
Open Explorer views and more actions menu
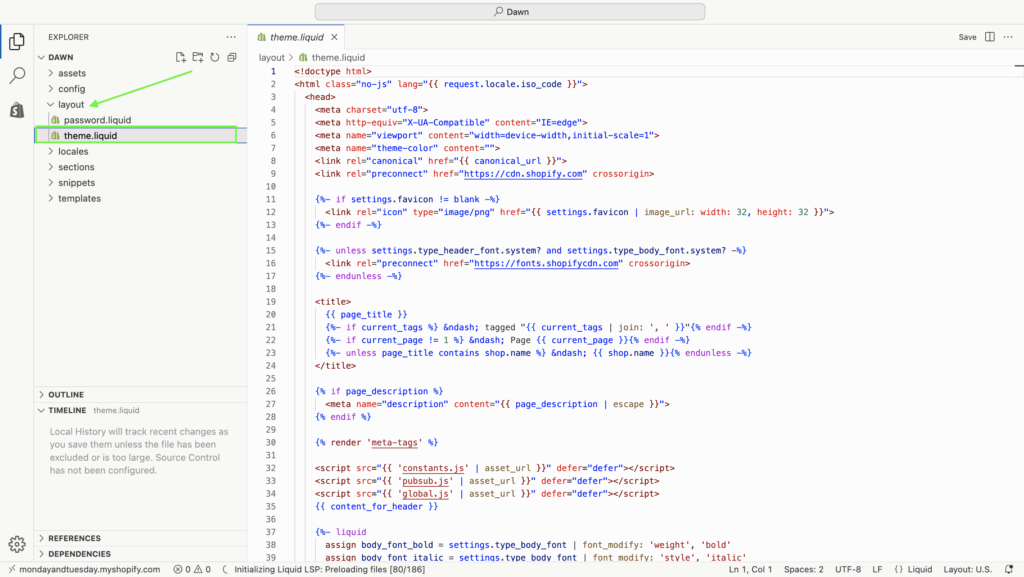231,37
